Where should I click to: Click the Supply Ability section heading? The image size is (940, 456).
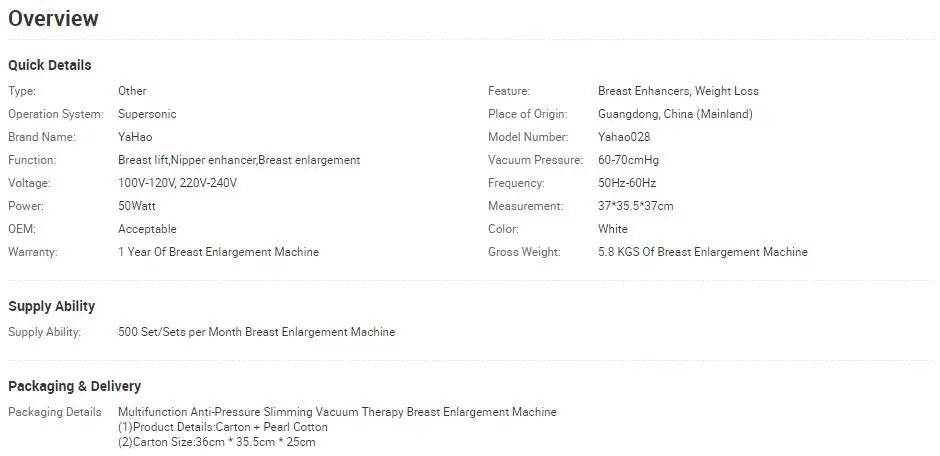[x=52, y=306]
